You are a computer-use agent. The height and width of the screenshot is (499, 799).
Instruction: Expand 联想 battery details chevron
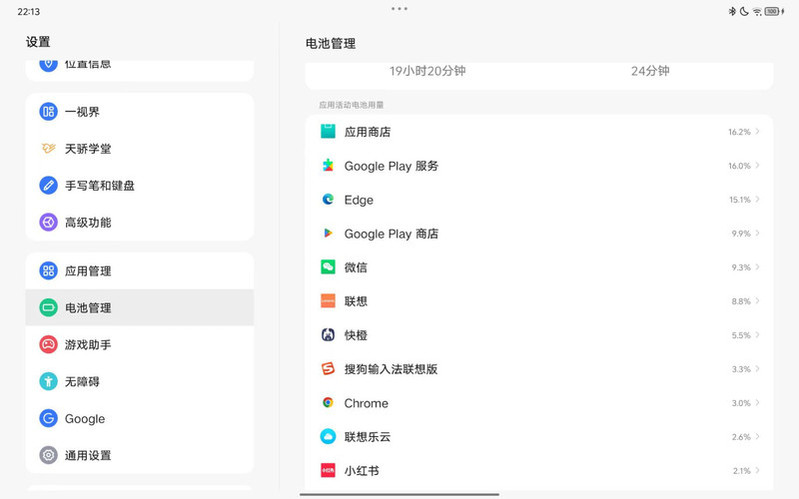[x=758, y=301]
